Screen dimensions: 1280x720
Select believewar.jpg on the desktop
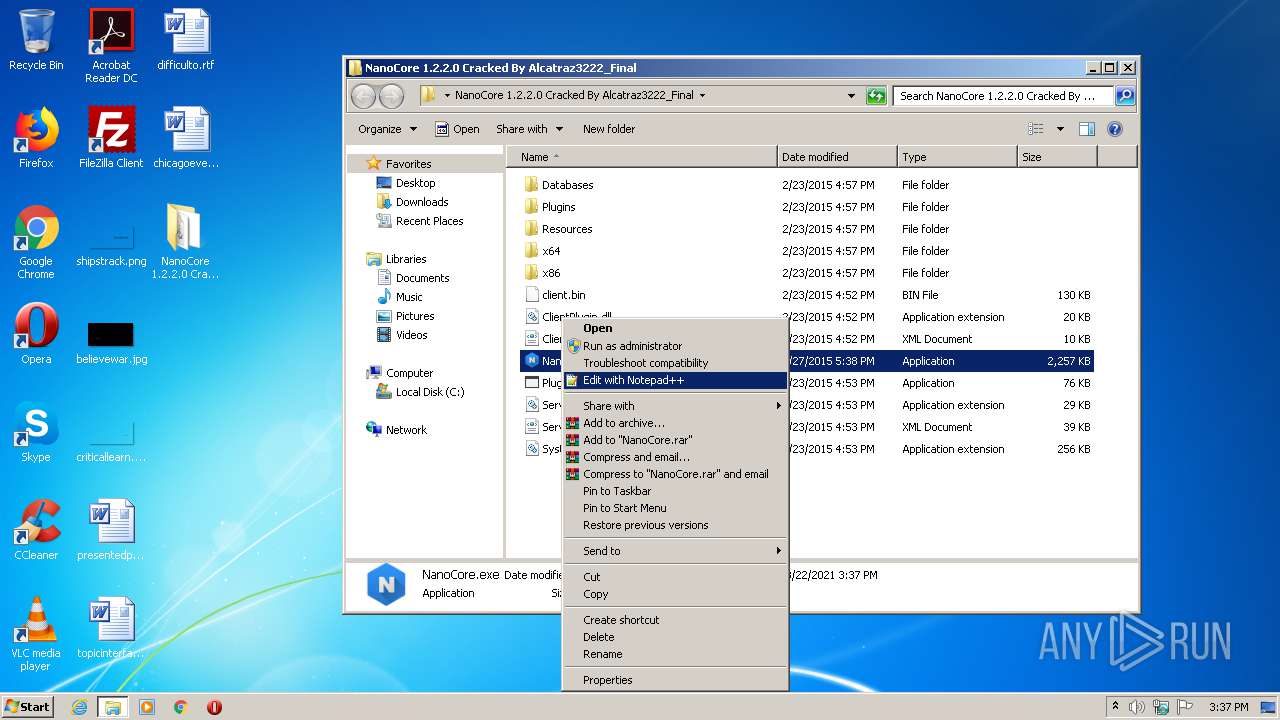(111, 342)
